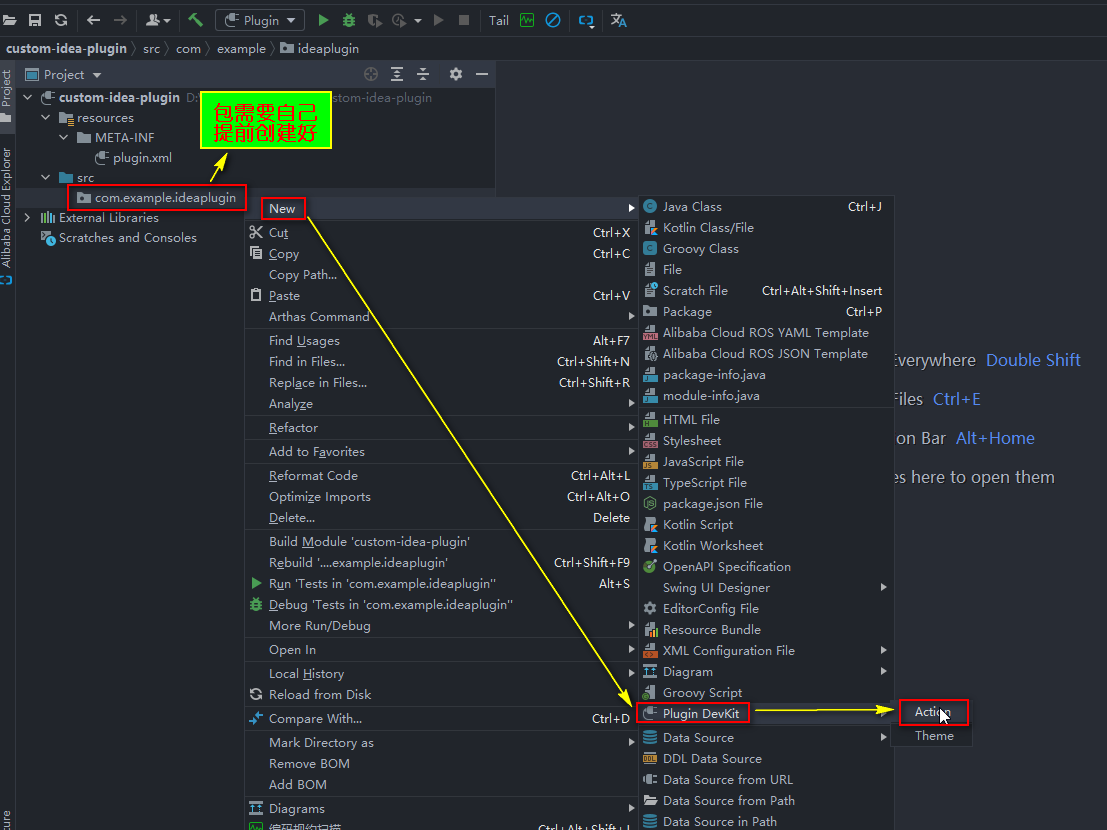1107x830 pixels.
Task: Choose DDL Data Source entry
Action: click(766, 759)
